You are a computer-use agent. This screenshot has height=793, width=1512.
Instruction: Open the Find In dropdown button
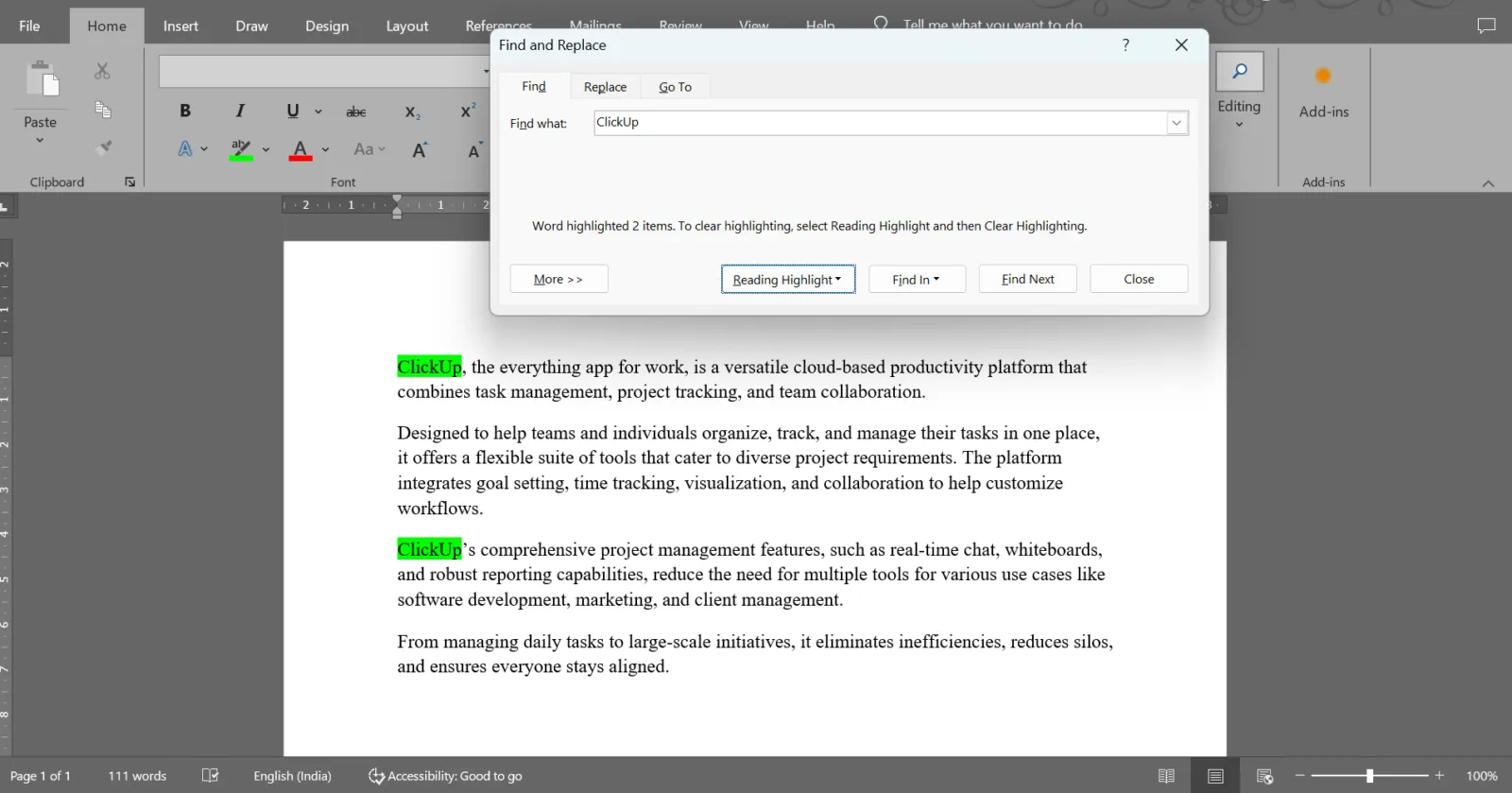point(917,279)
